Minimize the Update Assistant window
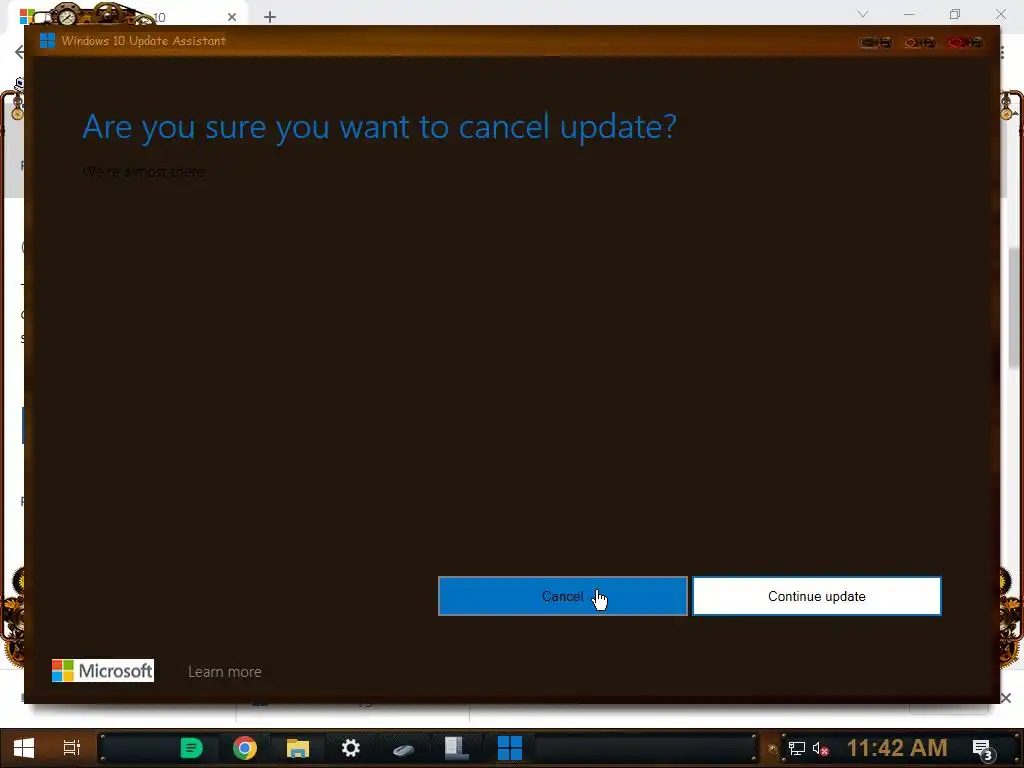This screenshot has height=768, width=1024. pos(876,42)
